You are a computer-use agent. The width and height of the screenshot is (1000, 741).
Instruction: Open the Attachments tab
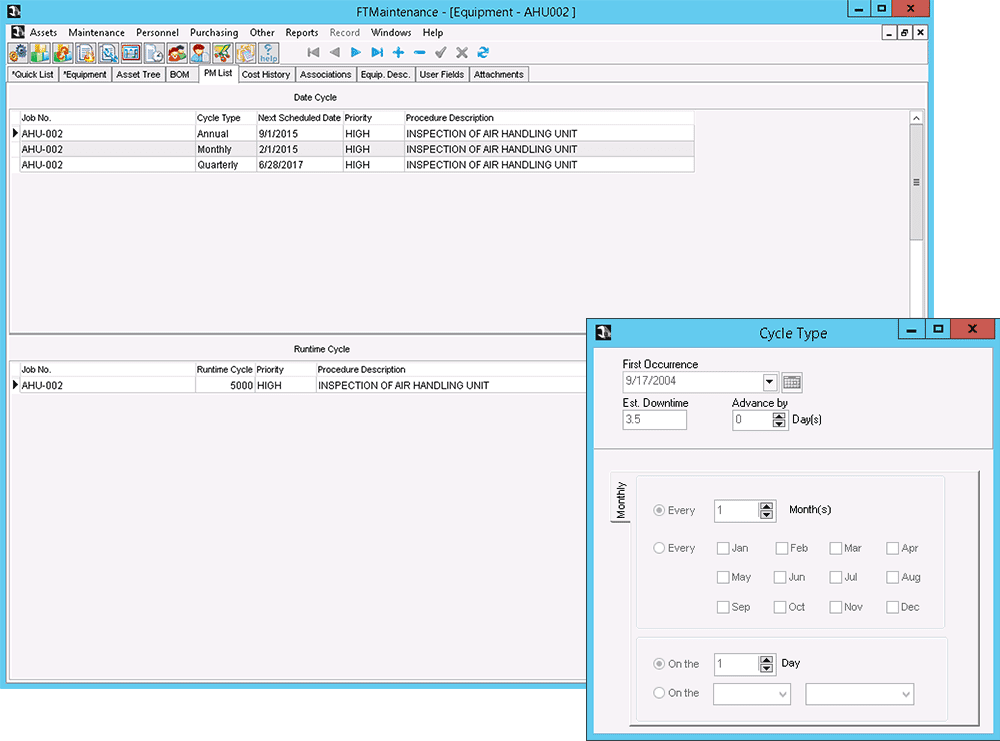[x=499, y=75]
